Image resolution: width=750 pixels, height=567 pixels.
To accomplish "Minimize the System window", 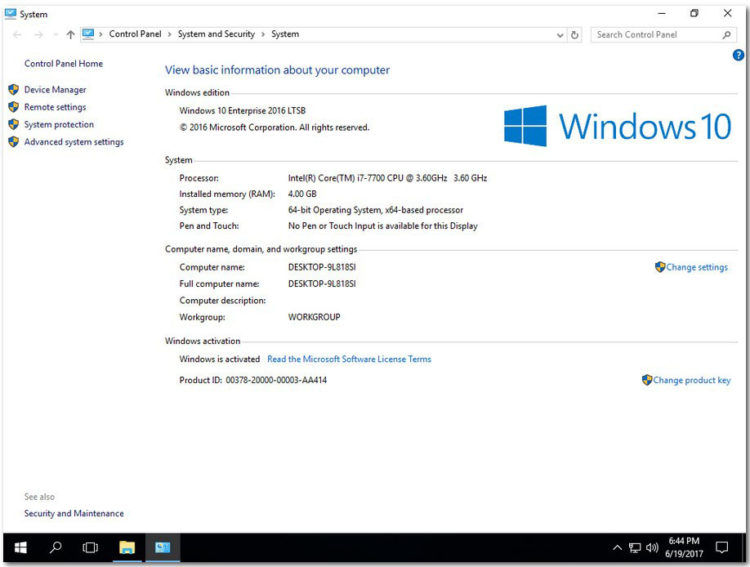I will [662, 14].
